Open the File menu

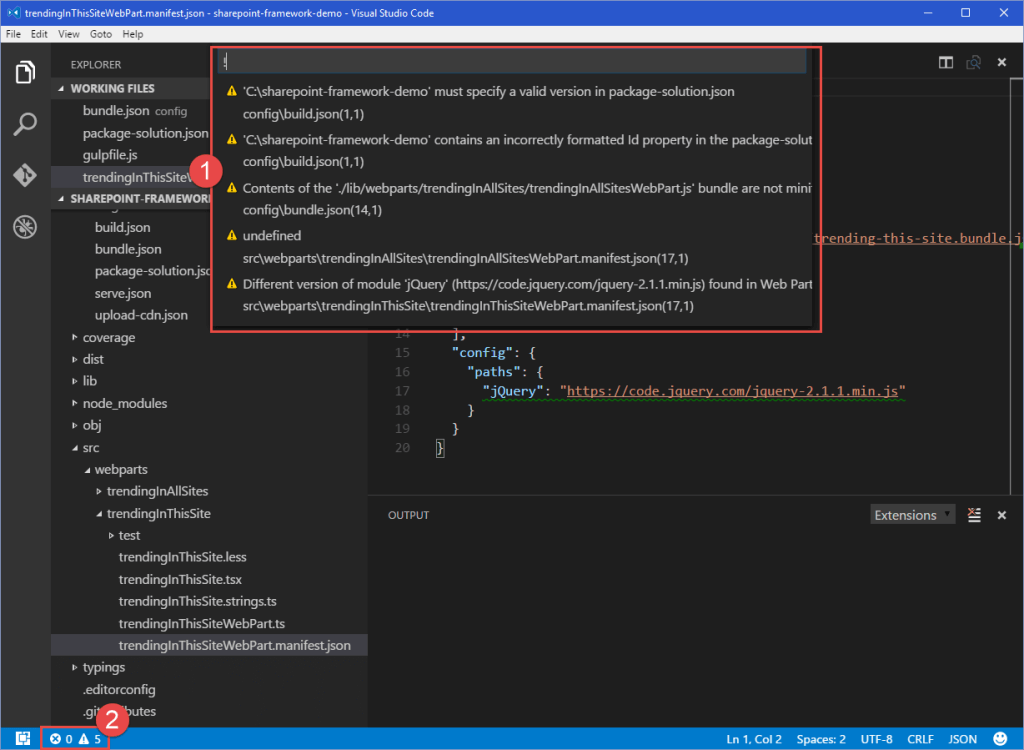tap(13, 33)
